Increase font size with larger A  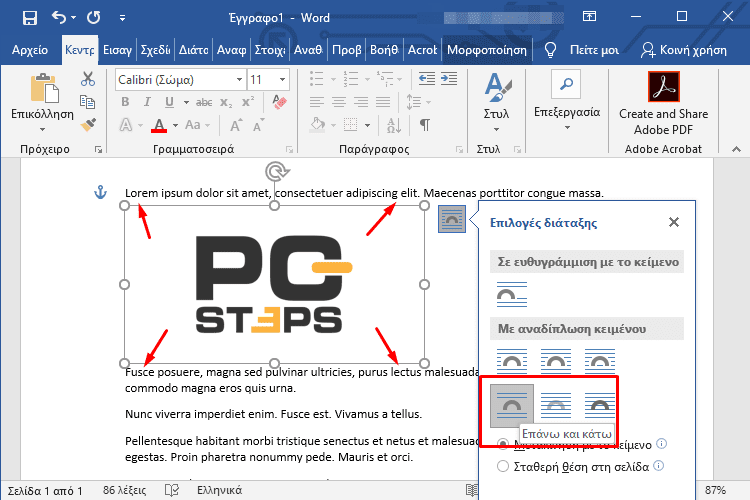(x=236, y=125)
